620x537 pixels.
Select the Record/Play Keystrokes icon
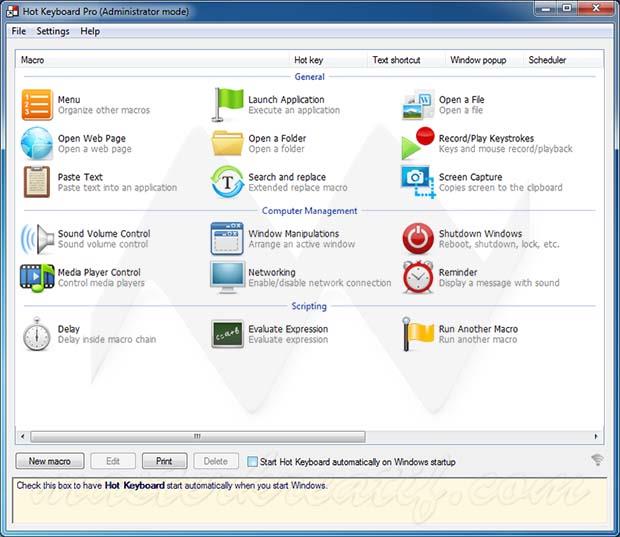click(418, 143)
